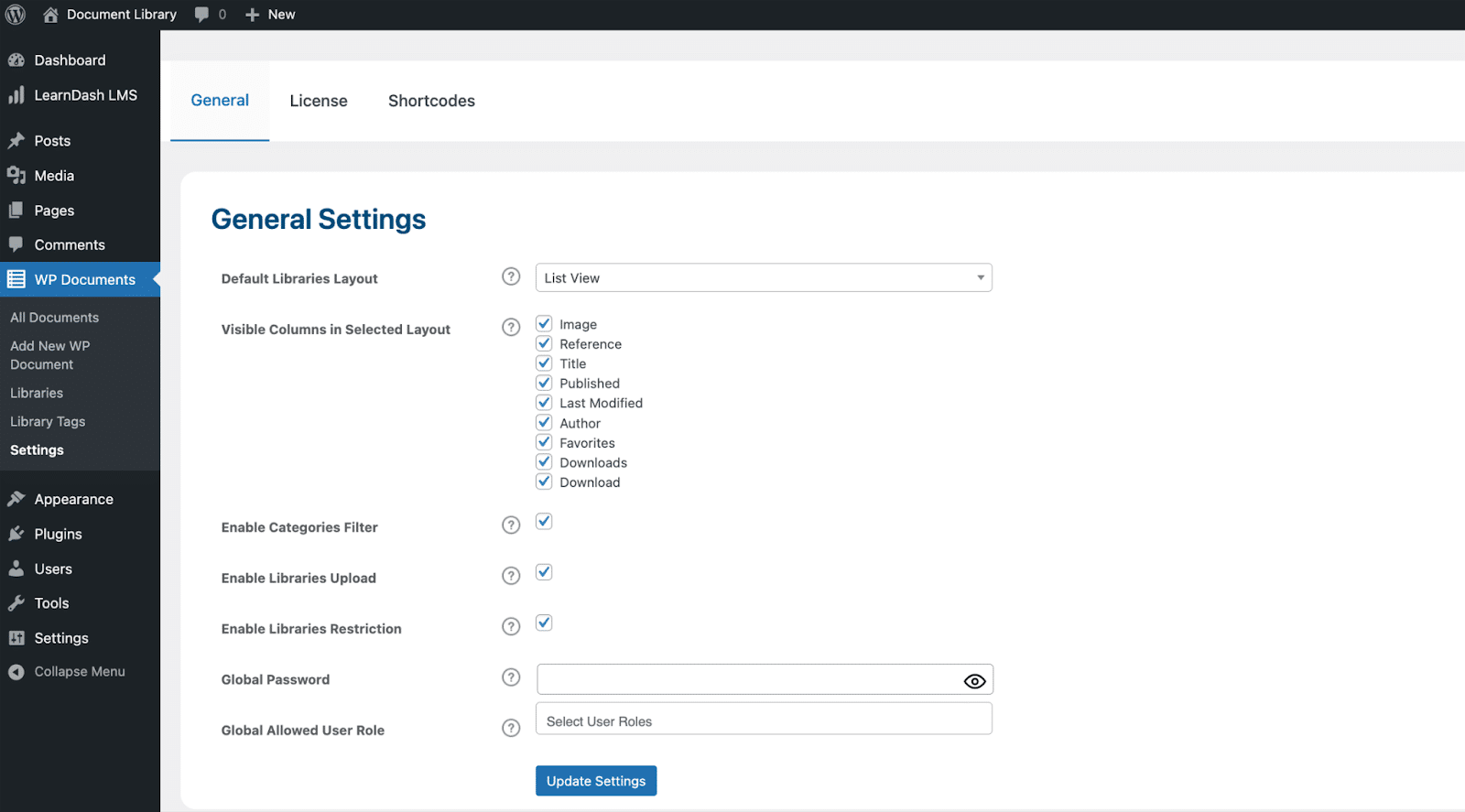1465x812 pixels.
Task: Disable the Enable Libraries Restriction checkbox
Action: pyautogui.click(x=544, y=623)
